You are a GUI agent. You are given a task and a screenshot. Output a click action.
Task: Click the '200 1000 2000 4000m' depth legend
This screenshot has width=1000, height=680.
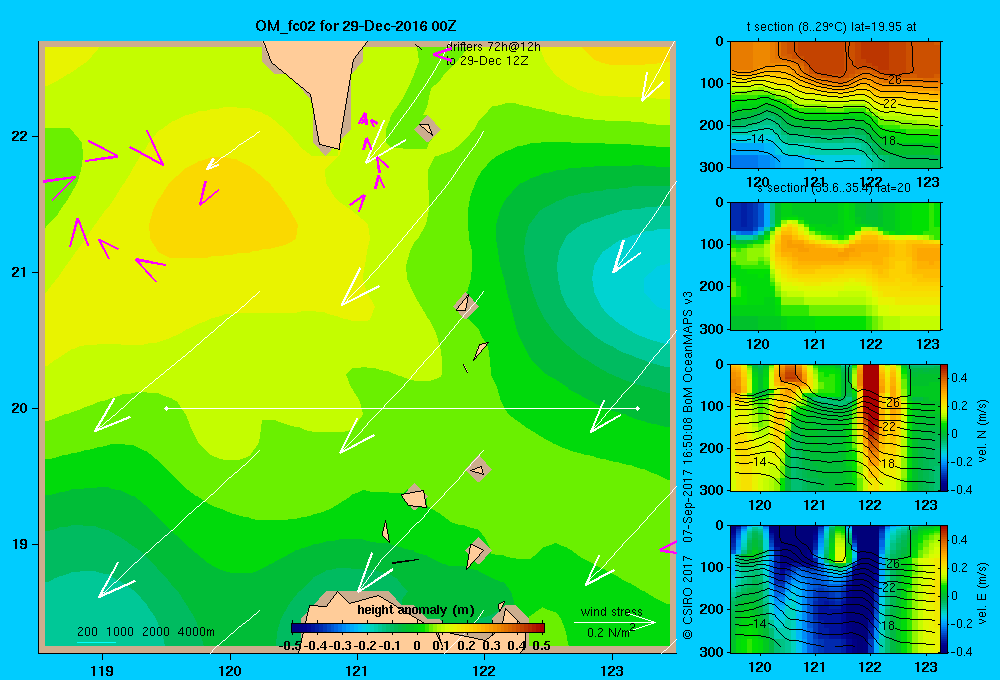point(146,632)
